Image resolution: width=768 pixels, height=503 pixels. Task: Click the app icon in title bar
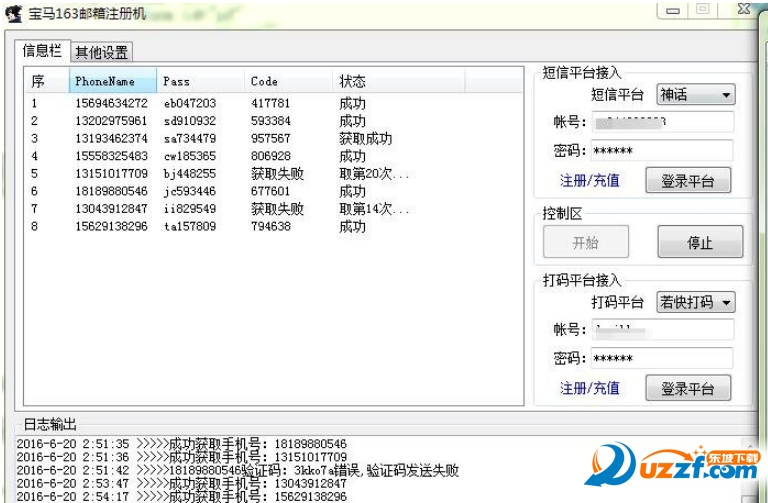[13, 13]
